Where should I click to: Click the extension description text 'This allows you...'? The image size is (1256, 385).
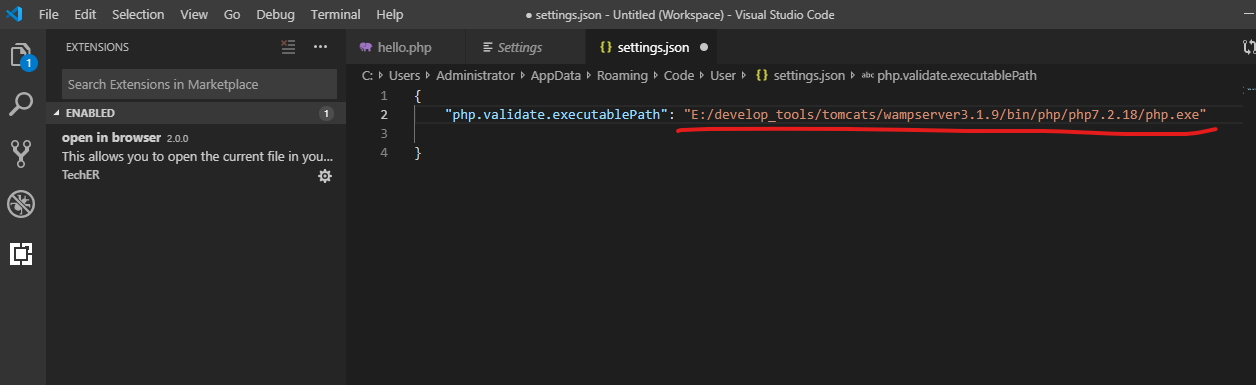click(198, 156)
